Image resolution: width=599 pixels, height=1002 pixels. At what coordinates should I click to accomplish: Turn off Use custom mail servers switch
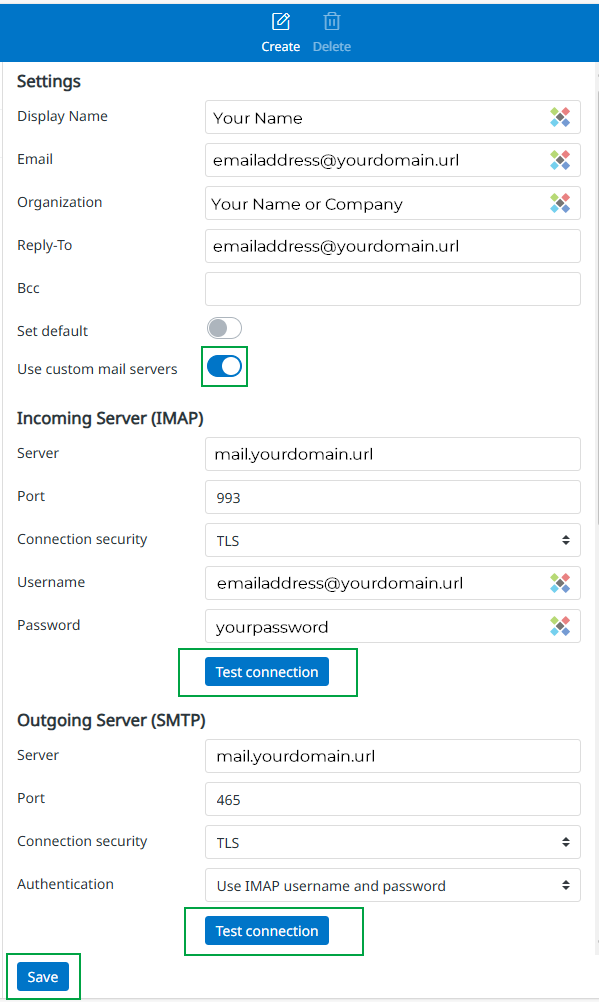click(x=224, y=366)
